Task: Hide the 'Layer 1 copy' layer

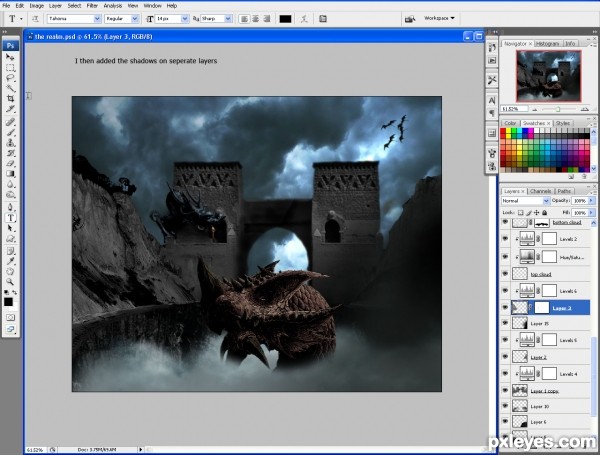Action: tap(505, 390)
